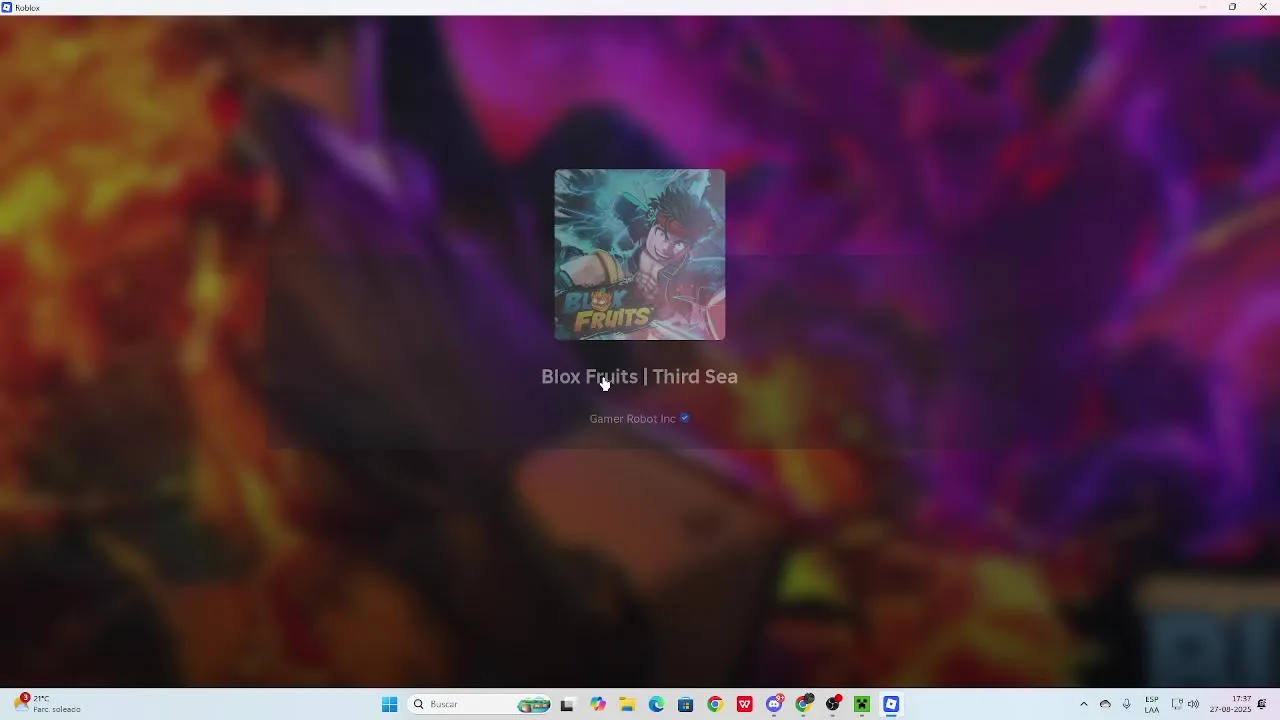Click the microphone tray icon
This screenshot has width=1280, height=720.
[1127, 704]
